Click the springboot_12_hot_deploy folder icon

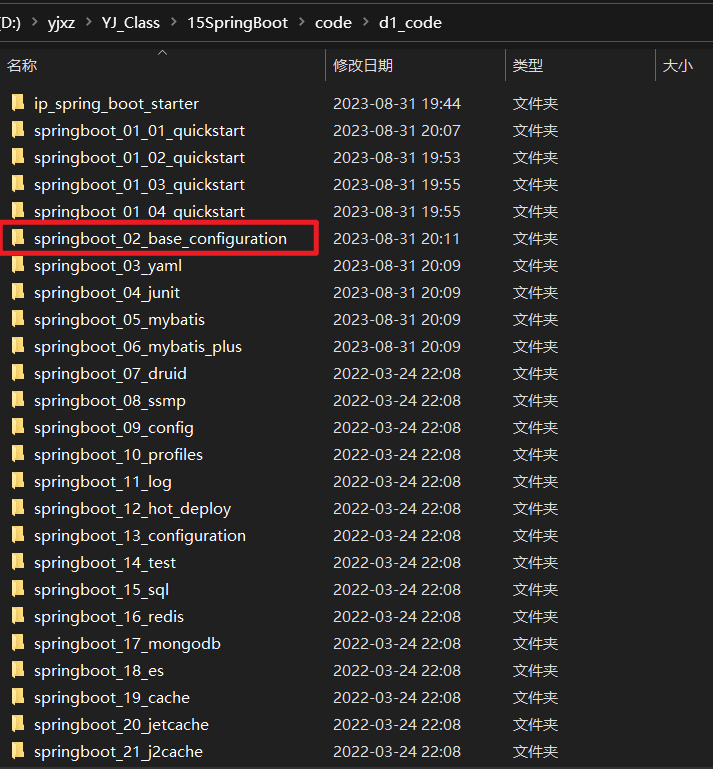coord(18,508)
